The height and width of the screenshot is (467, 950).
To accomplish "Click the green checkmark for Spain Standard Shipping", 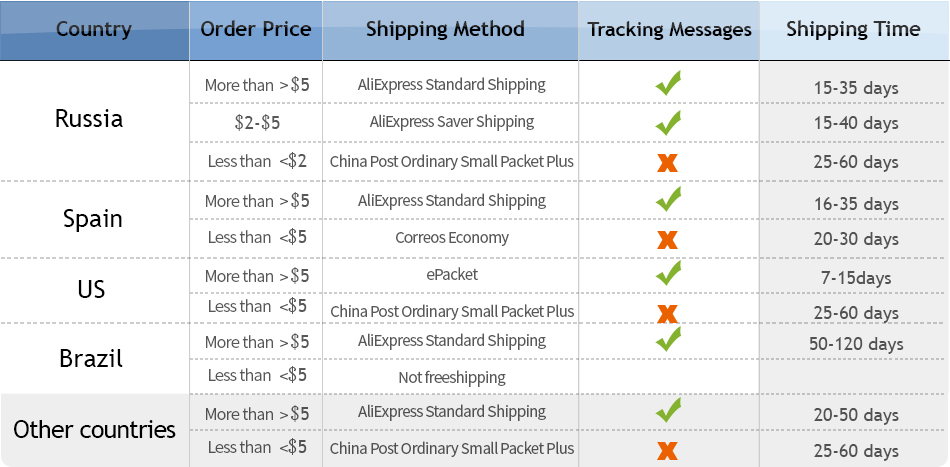I will click(668, 199).
